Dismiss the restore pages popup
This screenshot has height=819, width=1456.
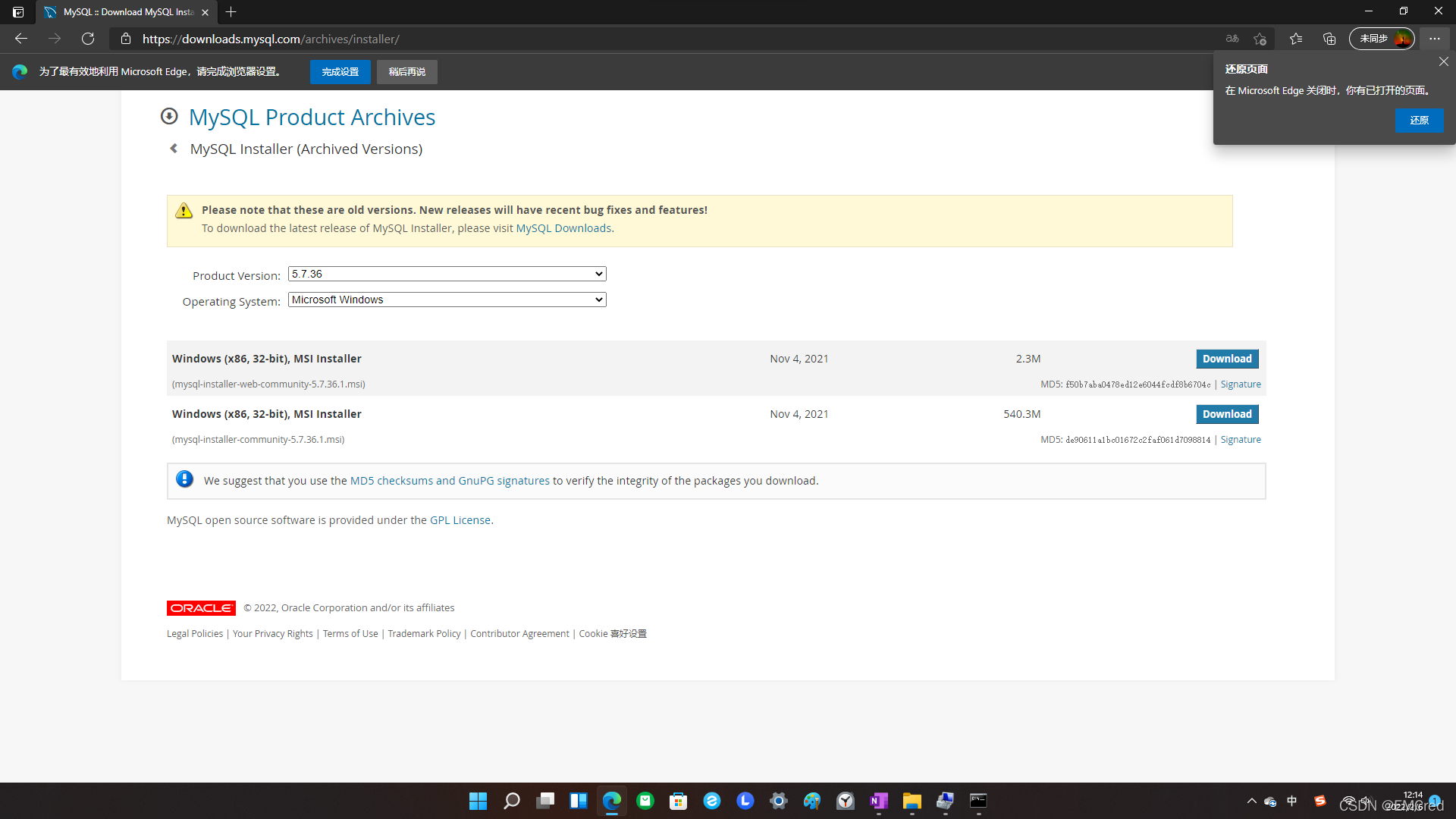pos(1443,62)
